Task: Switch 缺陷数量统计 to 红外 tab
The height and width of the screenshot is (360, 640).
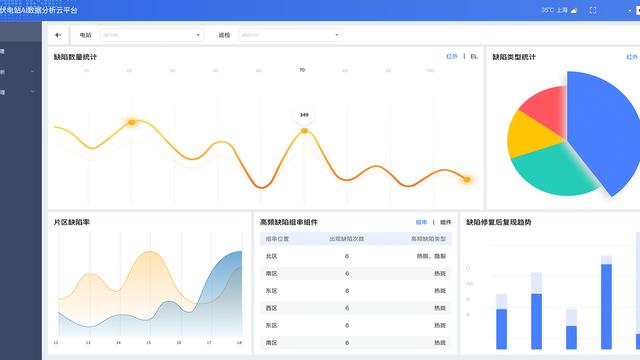Action: tap(452, 56)
